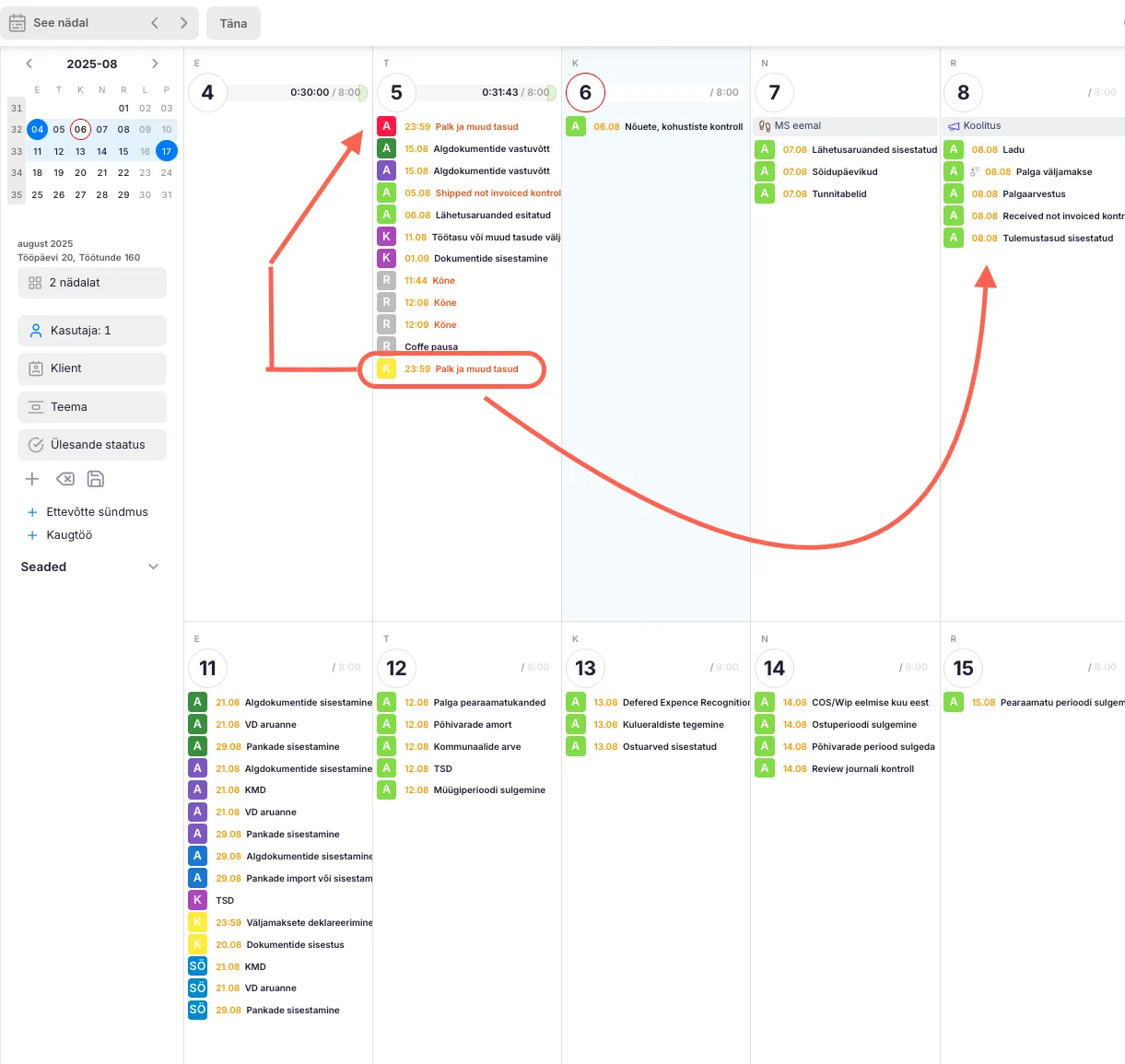Click the calendar icon beside 'See nädal'
The height and width of the screenshot is (1064, 1125).
click(x=18, y=23)
